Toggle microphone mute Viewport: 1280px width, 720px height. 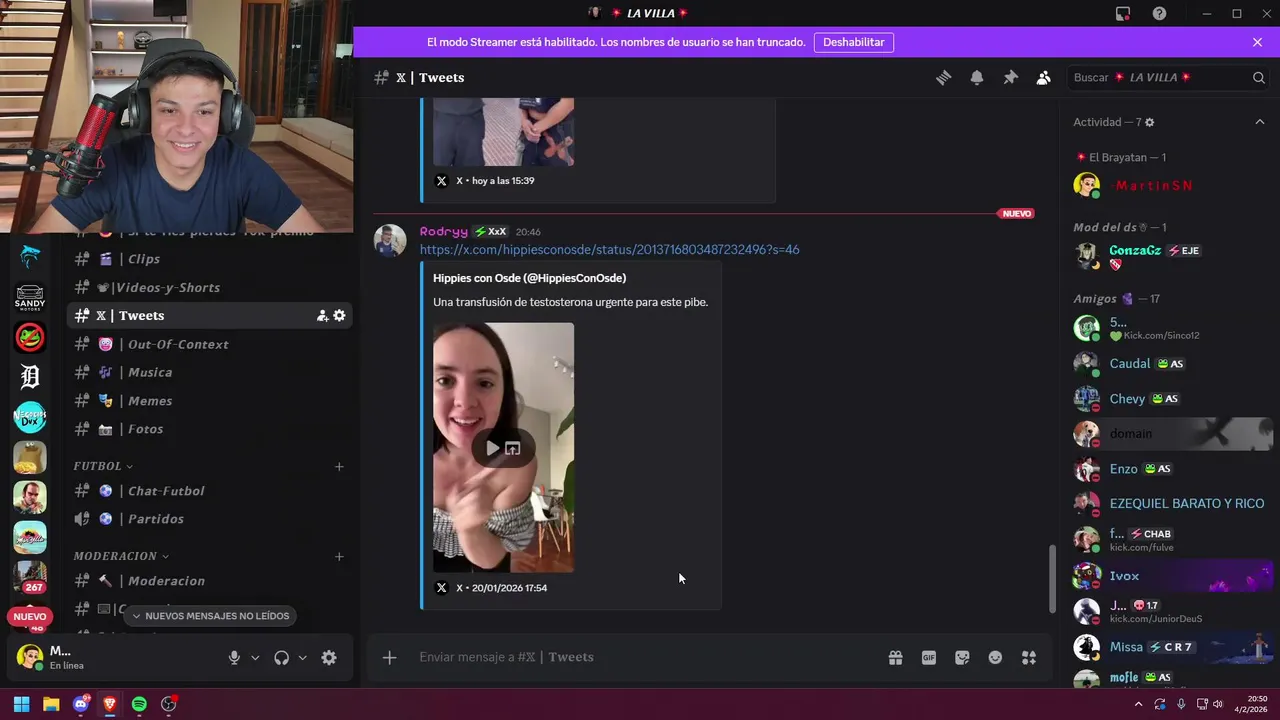pos(234,657)
